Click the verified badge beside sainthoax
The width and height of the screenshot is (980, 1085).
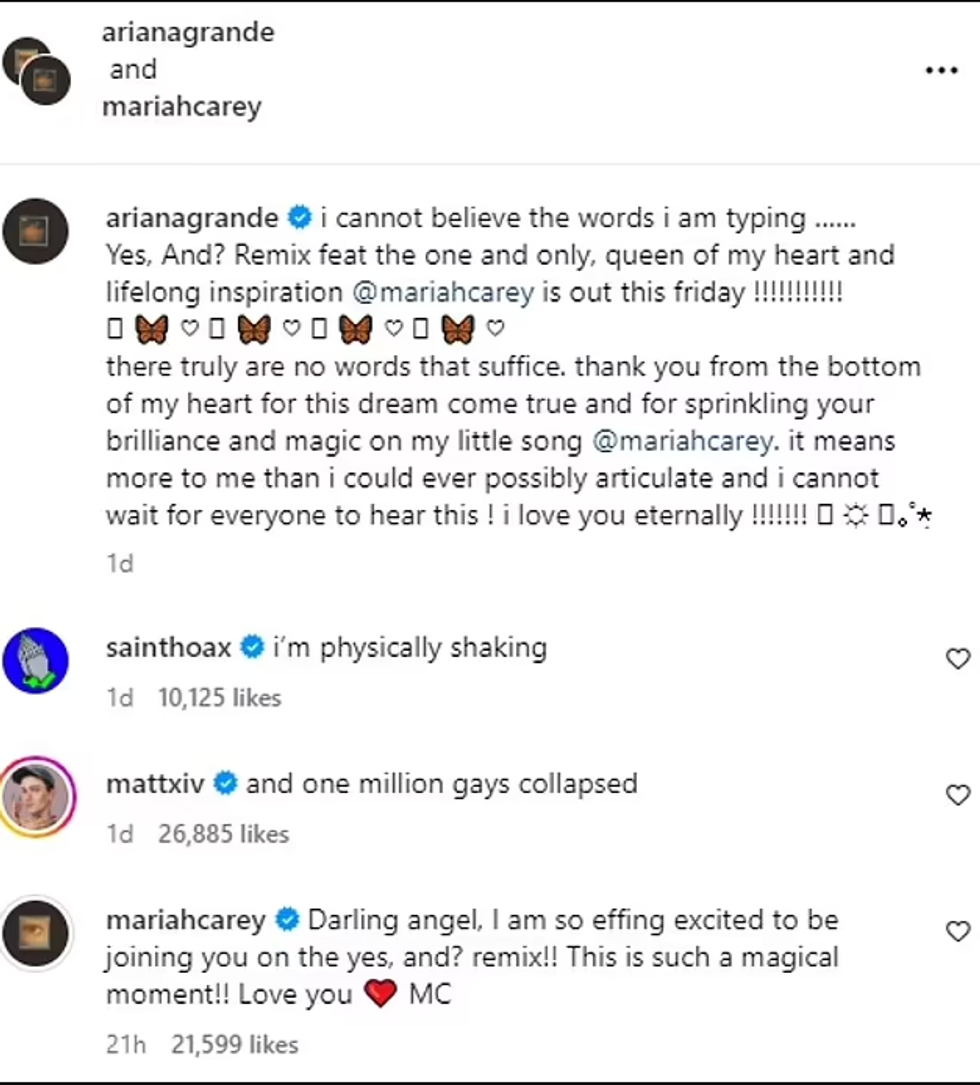coord(251,648)
